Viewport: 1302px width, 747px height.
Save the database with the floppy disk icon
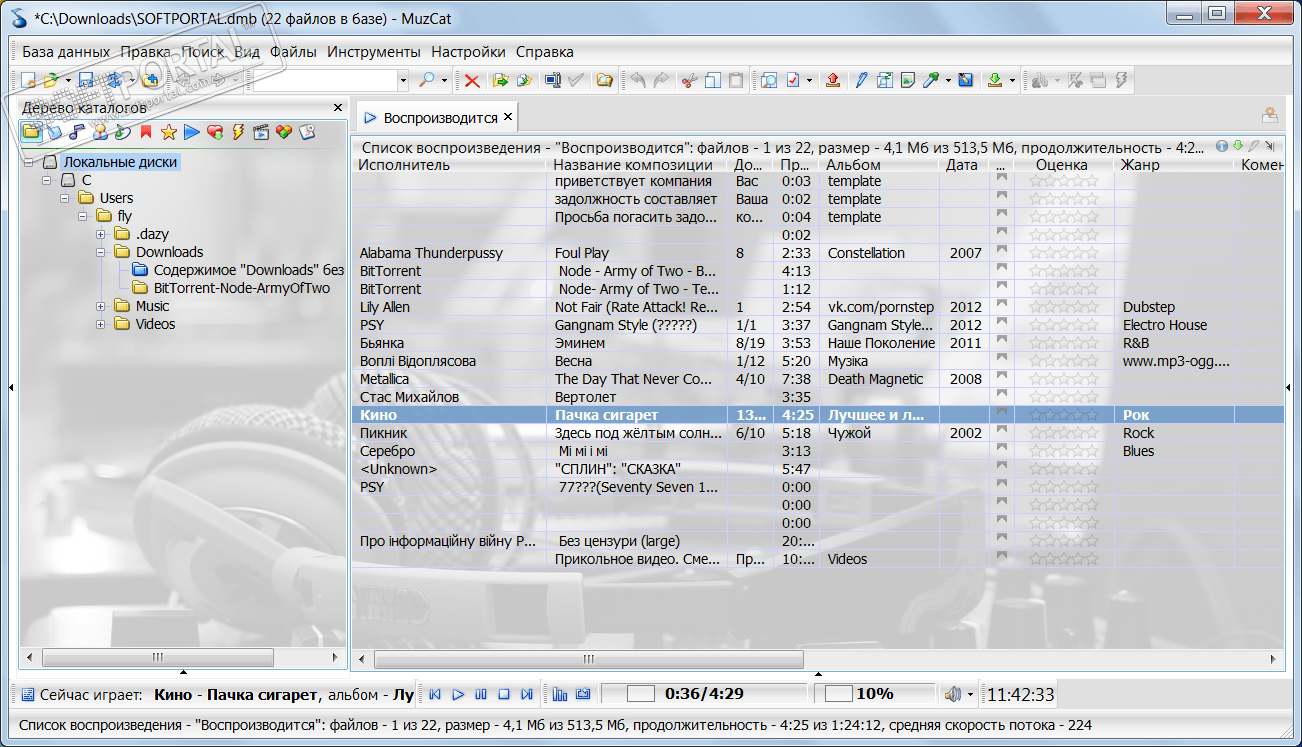(x=86, y=80)
